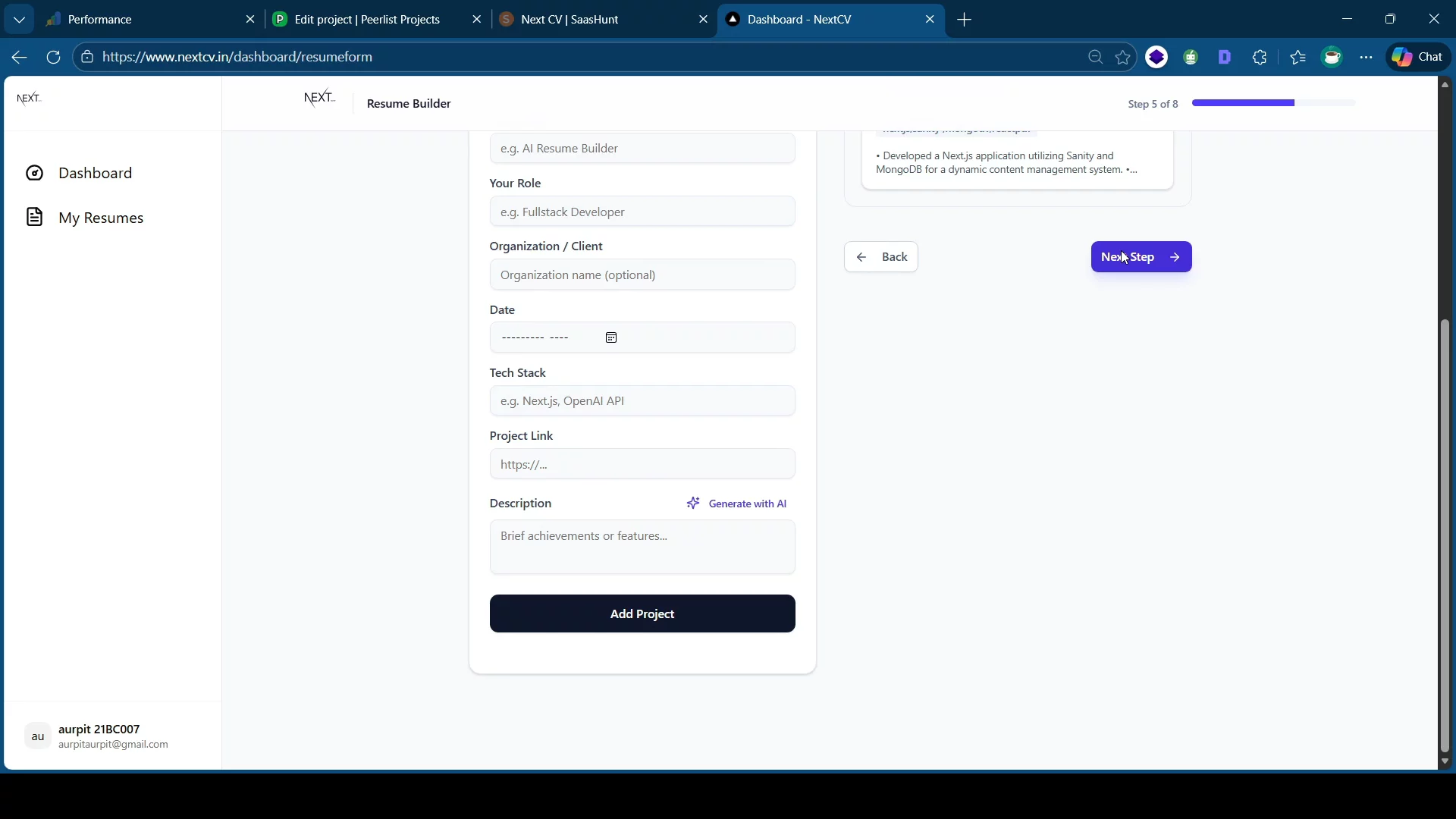Viewport: 1456px width, 819px height.
Task: Switch to the Edit project Peerlist tab
Action: (x=367, y=20)
